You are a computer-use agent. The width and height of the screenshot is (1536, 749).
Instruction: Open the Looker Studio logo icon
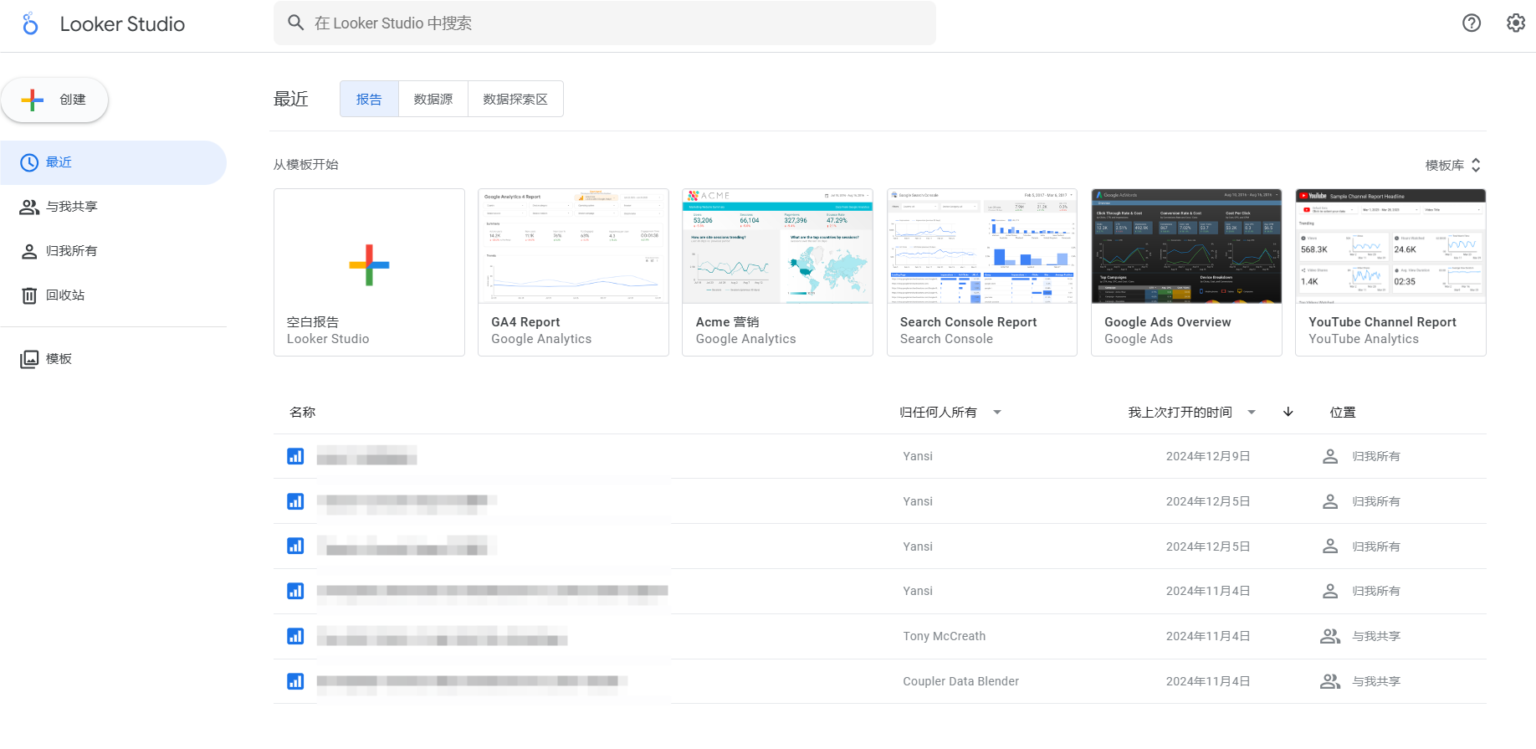pyautogui.click(x=30, y=23)
